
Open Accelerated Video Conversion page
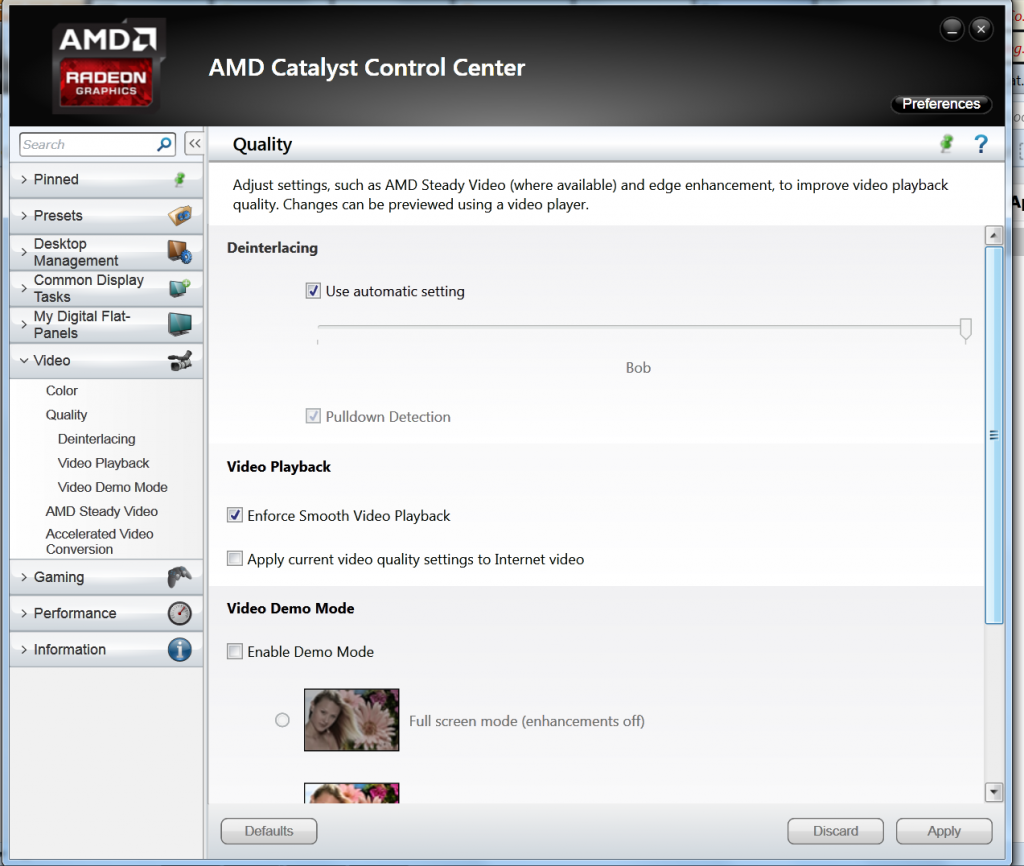click(x=99, y=541)
